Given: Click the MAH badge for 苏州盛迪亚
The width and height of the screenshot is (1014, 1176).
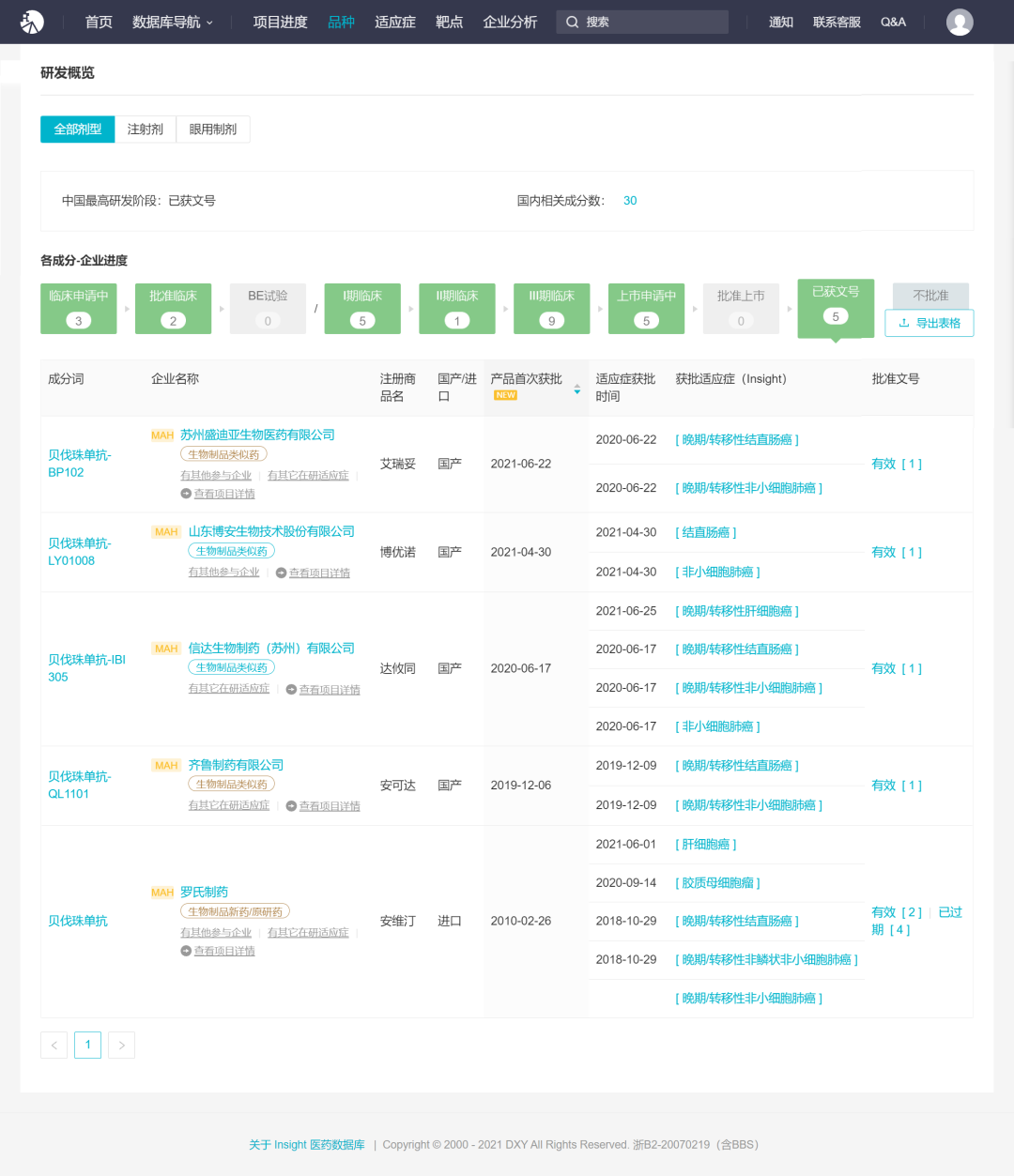Looking at the screenshot, I should pos(162,435).
